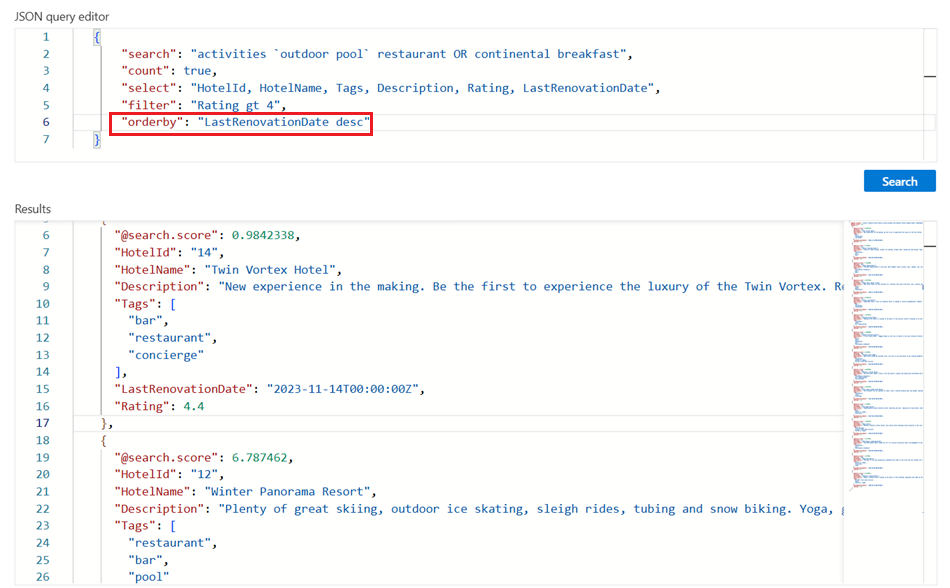Click the search score 6.787462 value
The width and height of the screenshot is (950, 588).
tap(259, 457)
